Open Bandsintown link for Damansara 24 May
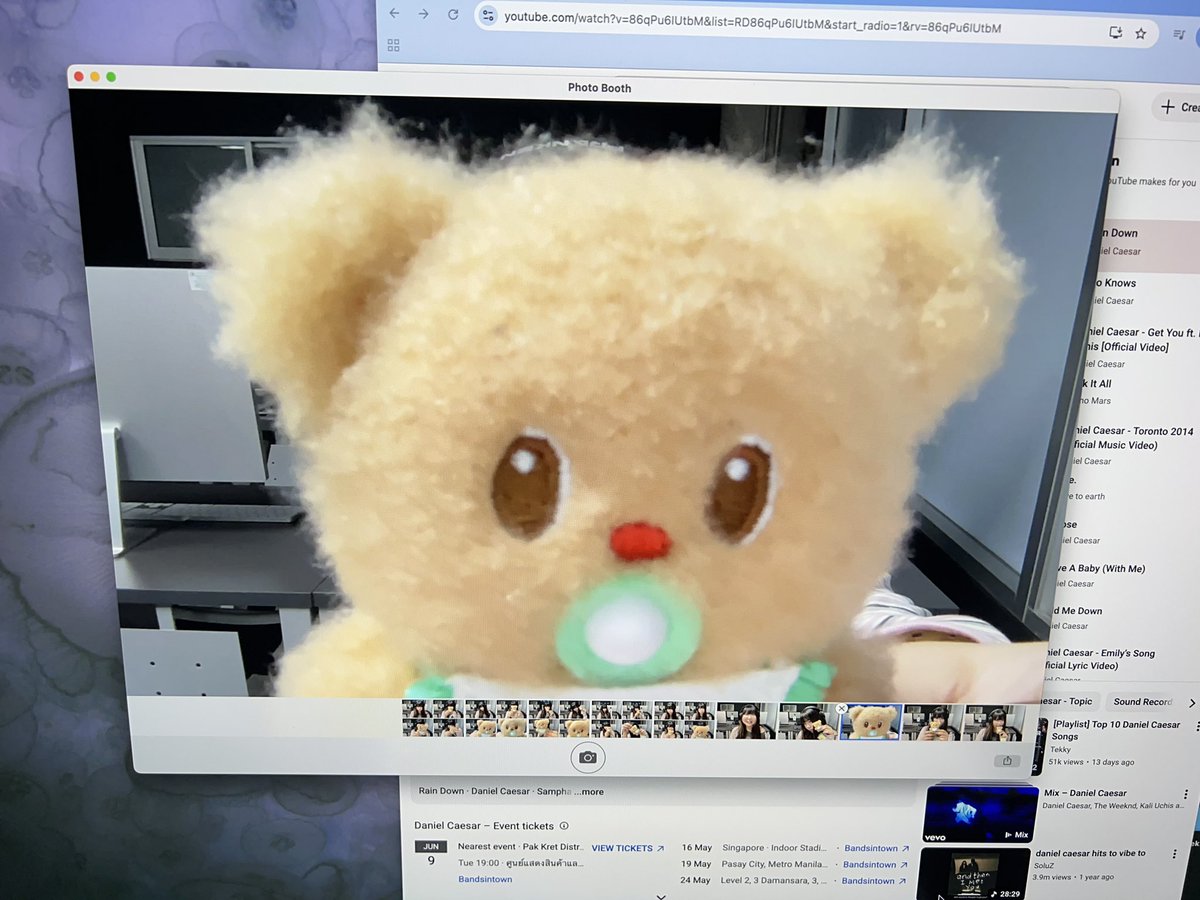1200x900 pixels. pos(874,881)
